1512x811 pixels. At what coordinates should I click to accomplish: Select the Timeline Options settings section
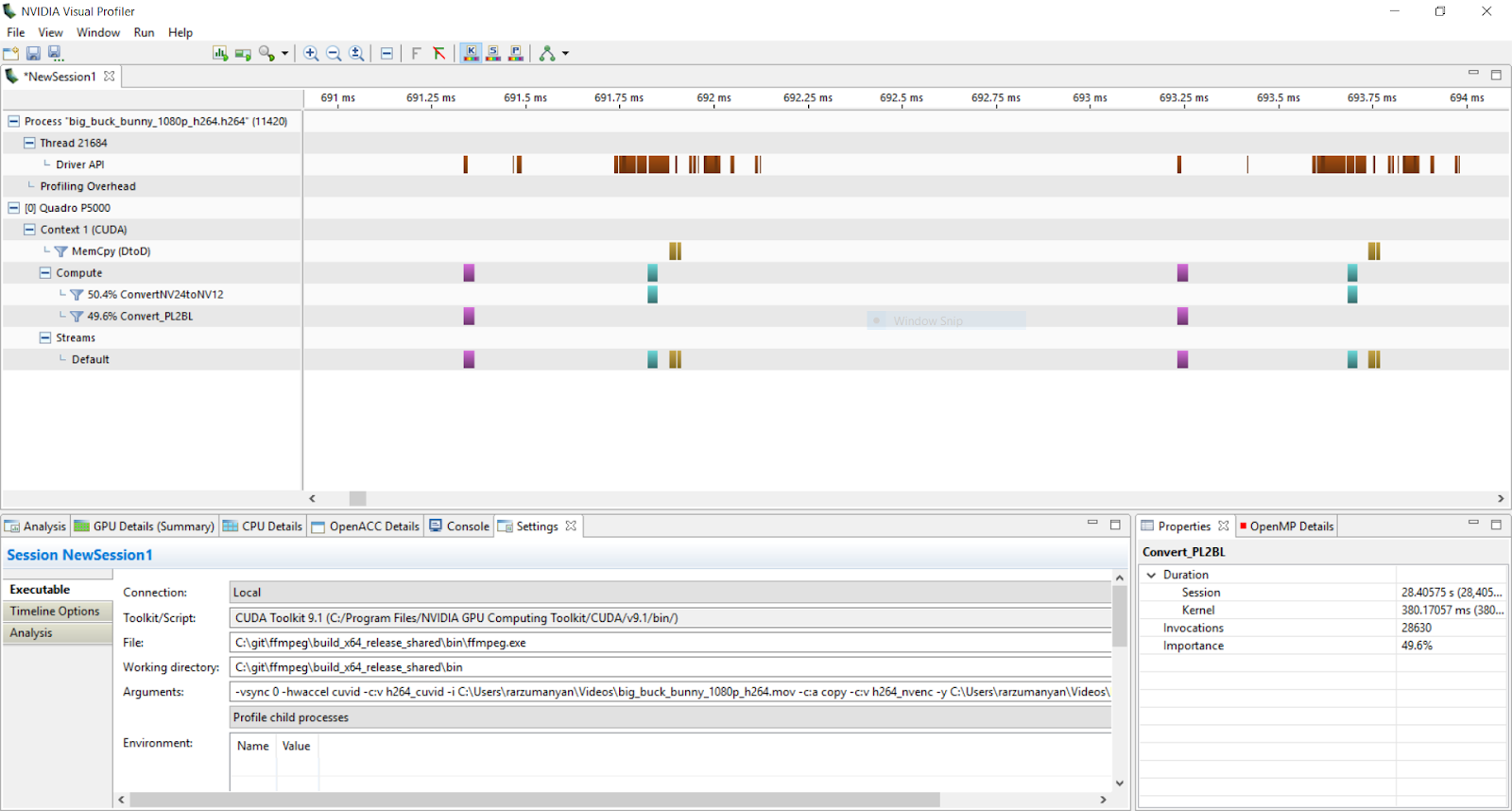58,612
